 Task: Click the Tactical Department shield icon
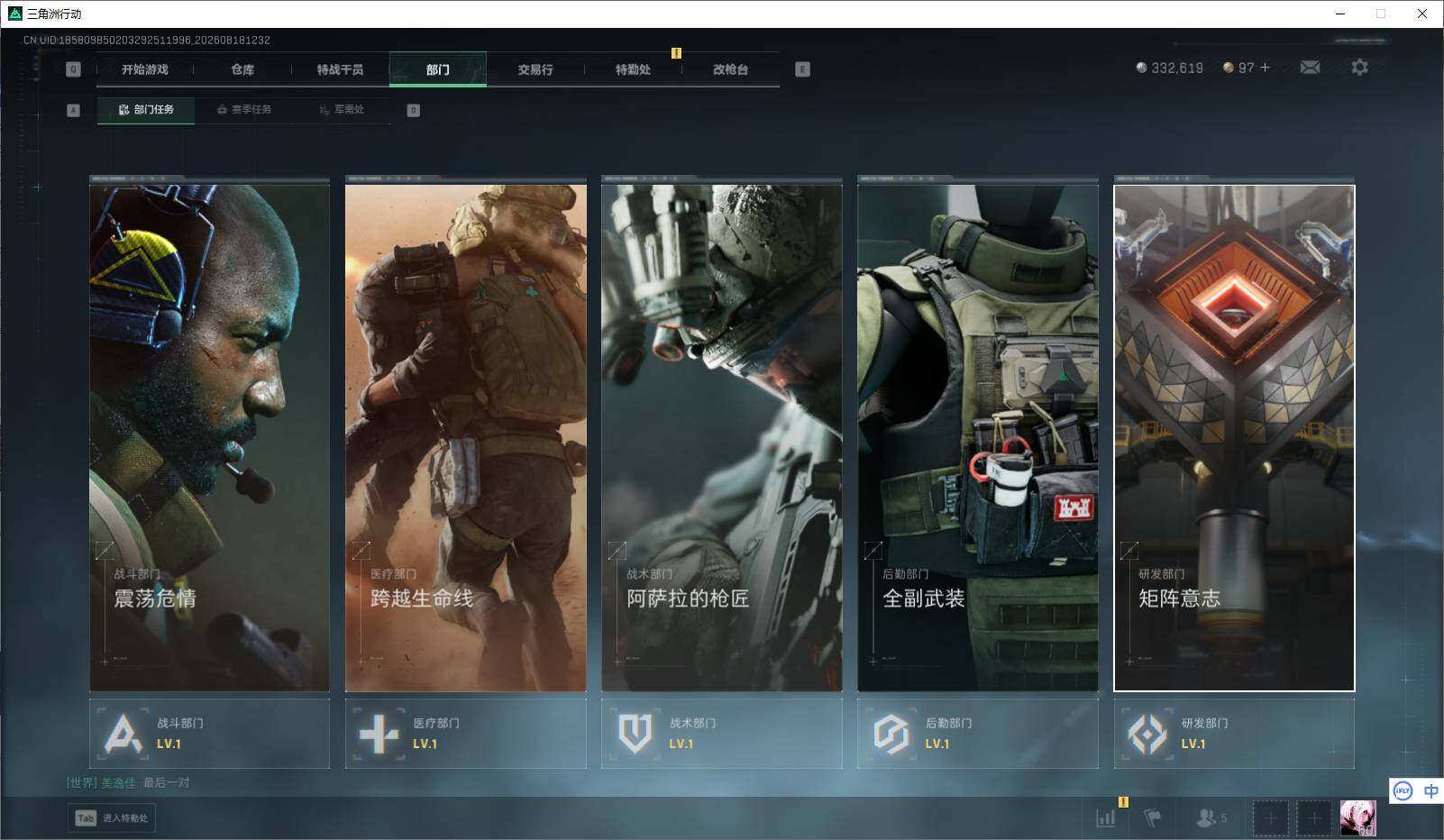pyautogui.click(x=635, y=734)
